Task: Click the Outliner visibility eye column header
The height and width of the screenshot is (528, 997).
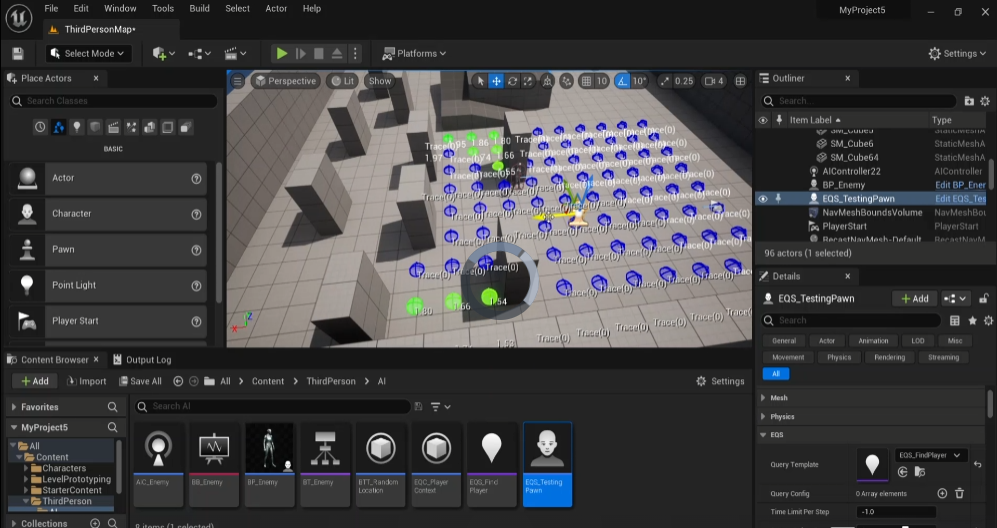Action: 763,120
